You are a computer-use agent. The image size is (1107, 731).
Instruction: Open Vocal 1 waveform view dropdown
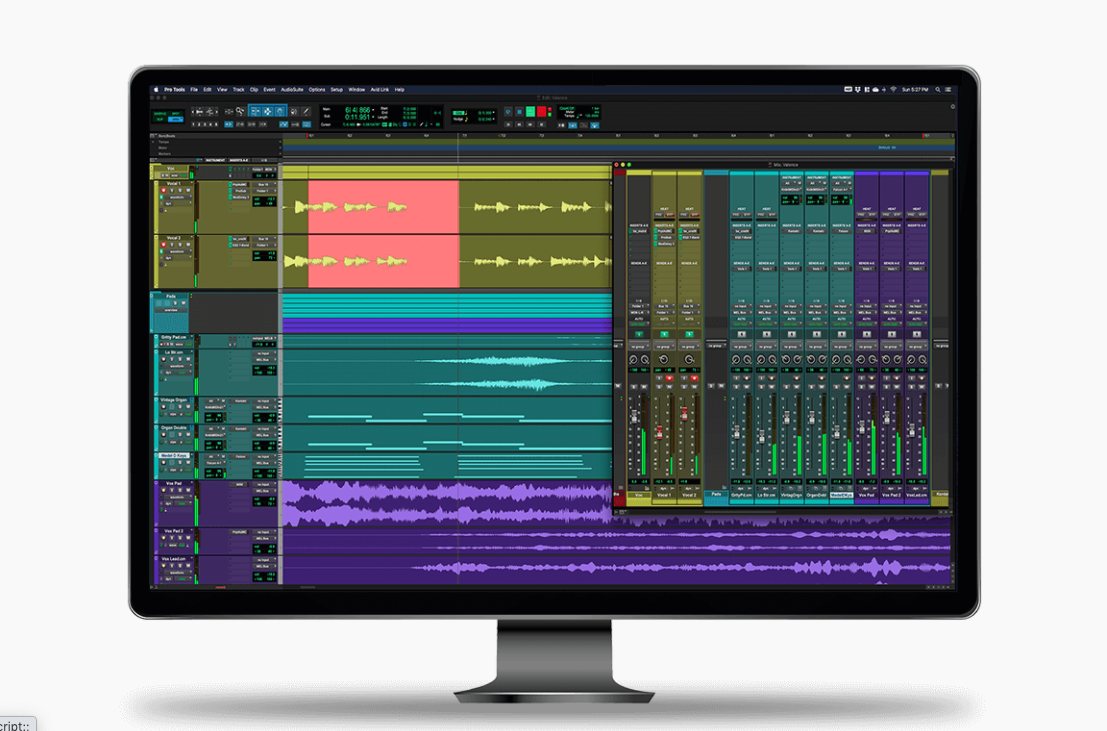tap(178, 197)
